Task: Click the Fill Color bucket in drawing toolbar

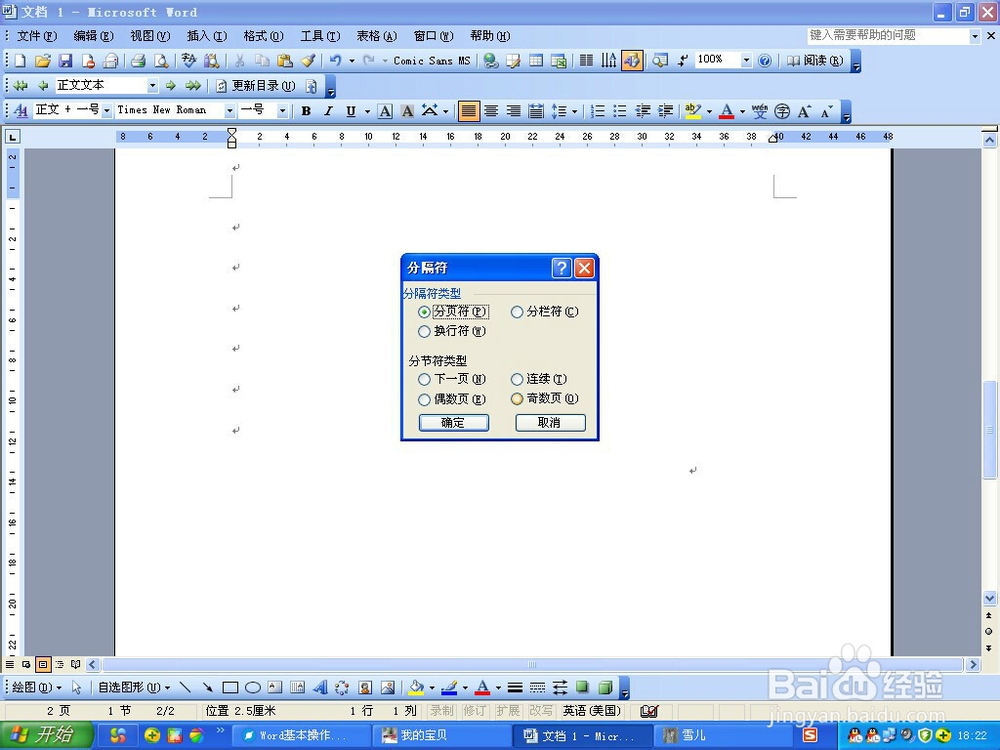Action: click(x=416, y=688)
